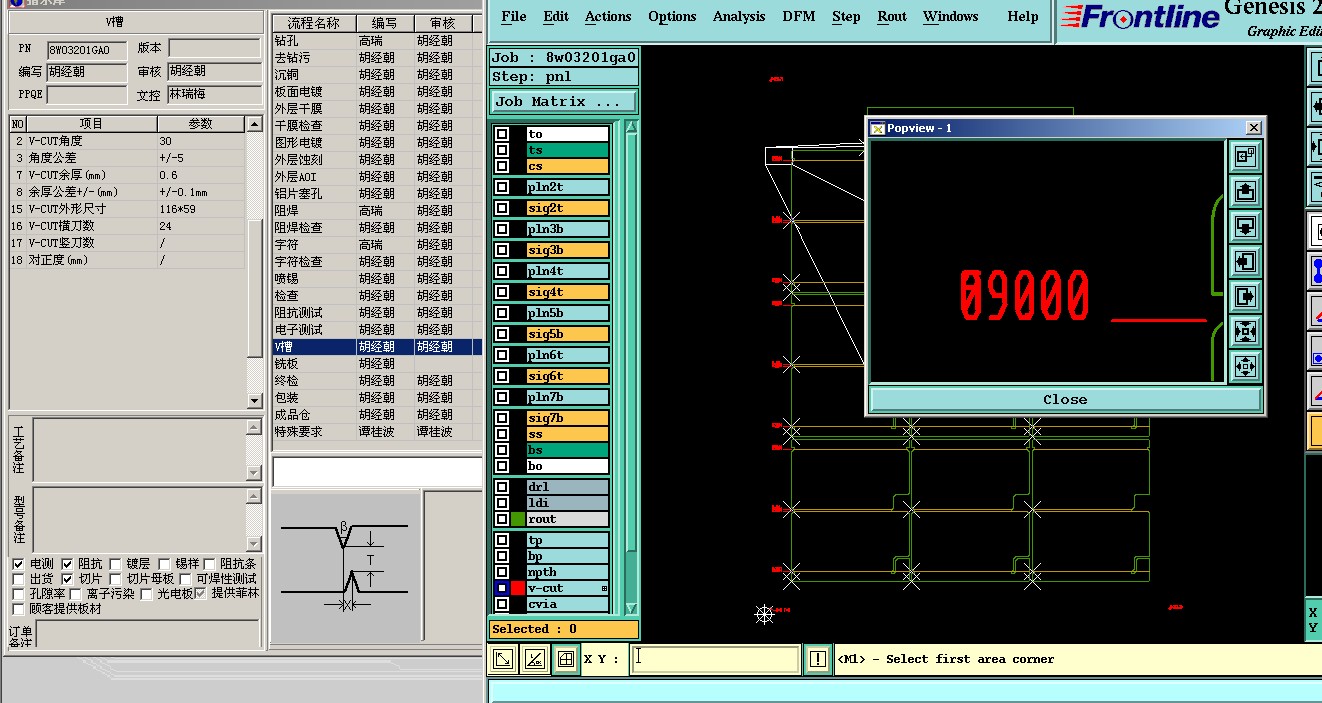Click the pan up icon in Popview
This screenshot has width=1322, height=703.
(1245, 191)
